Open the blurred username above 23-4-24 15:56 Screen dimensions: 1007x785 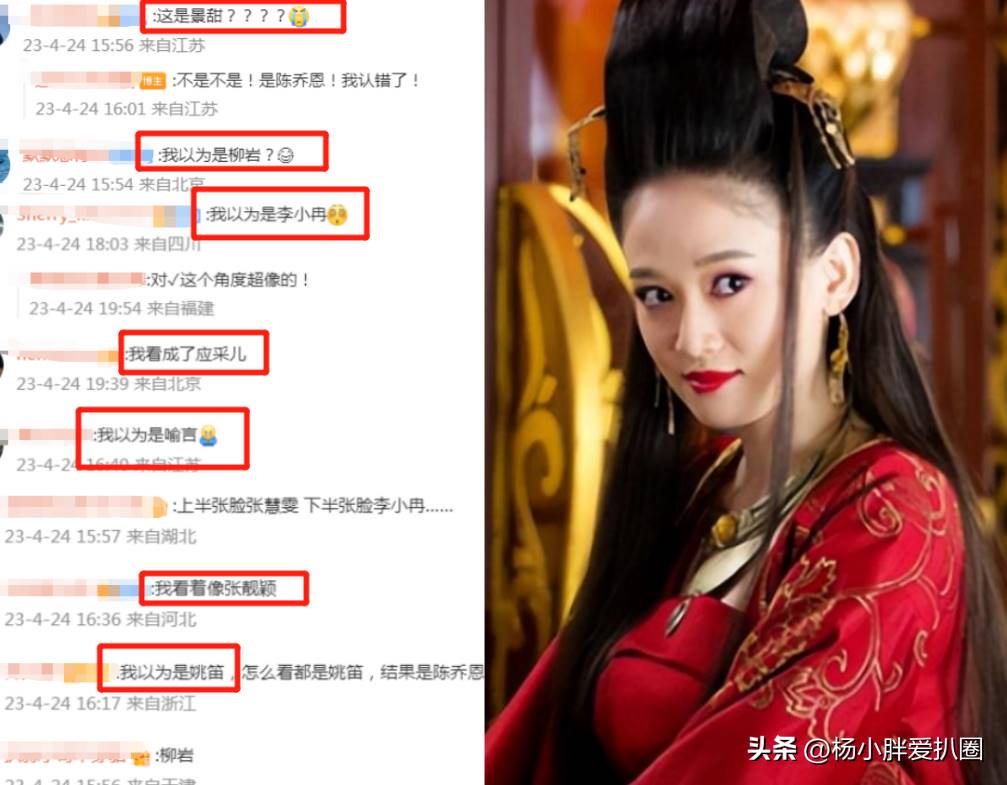coord(85,16)
